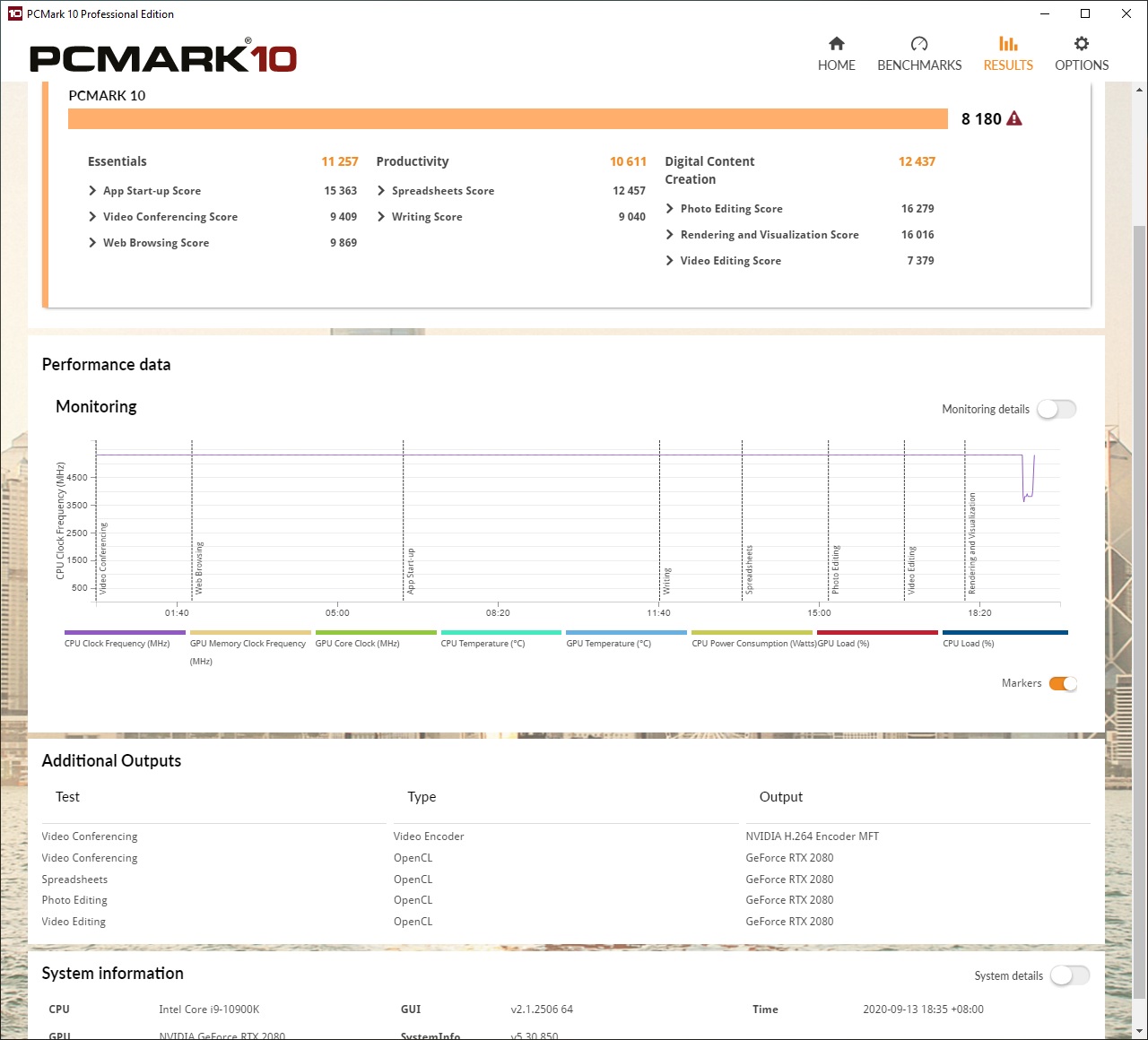The width and height of the screenshot is (1148, 1040).
Task: Expand the Video Editing Score row
Action: (x=670, y=261)
